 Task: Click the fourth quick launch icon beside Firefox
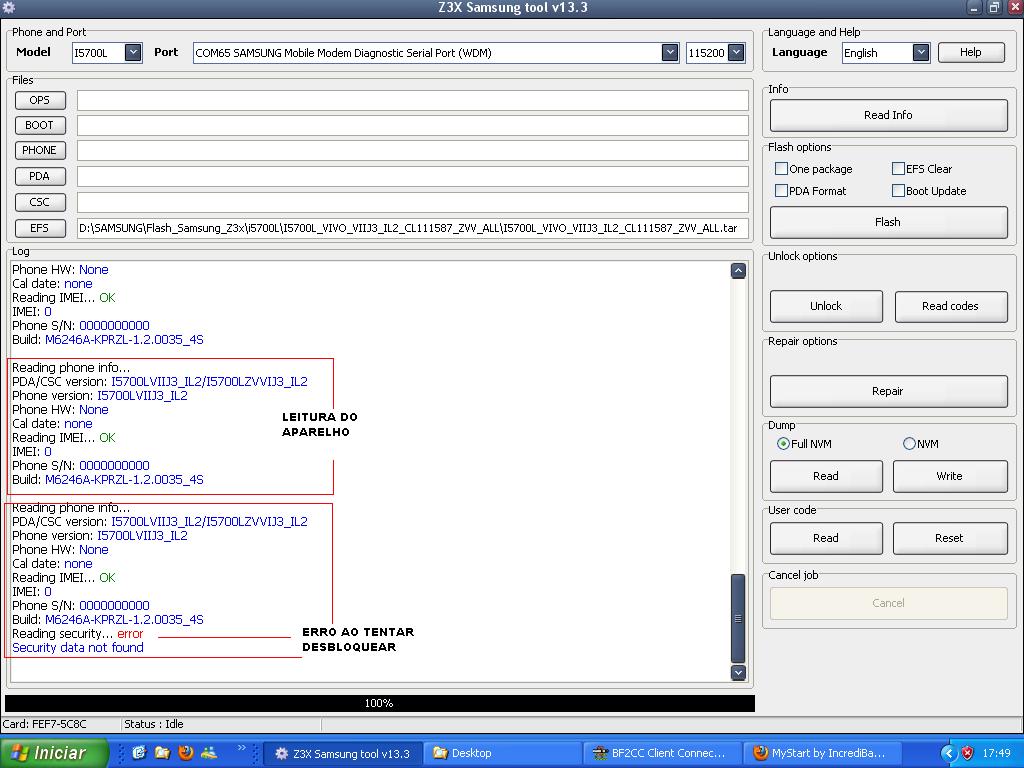point(209,752)
